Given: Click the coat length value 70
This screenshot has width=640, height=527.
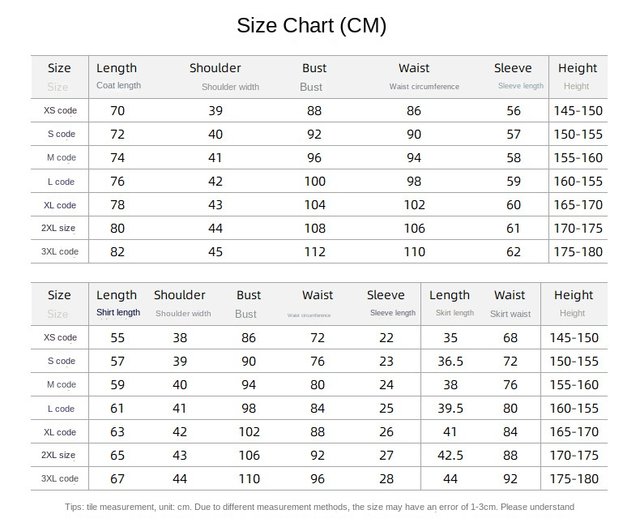Looking at the screenshot, I should pyautogui.click(x=117, y=111).
